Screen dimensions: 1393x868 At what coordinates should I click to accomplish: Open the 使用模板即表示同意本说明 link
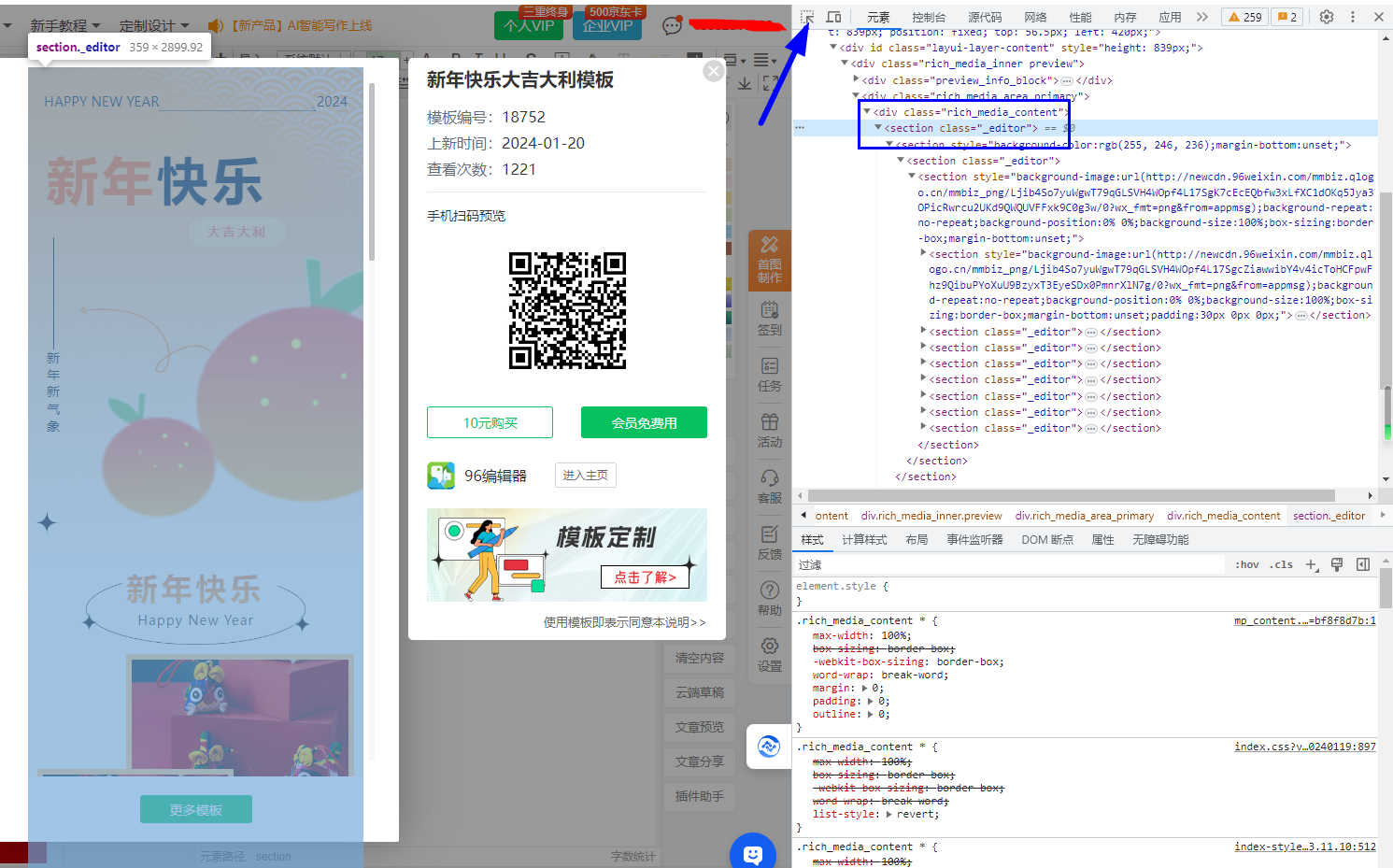(624, 622)
